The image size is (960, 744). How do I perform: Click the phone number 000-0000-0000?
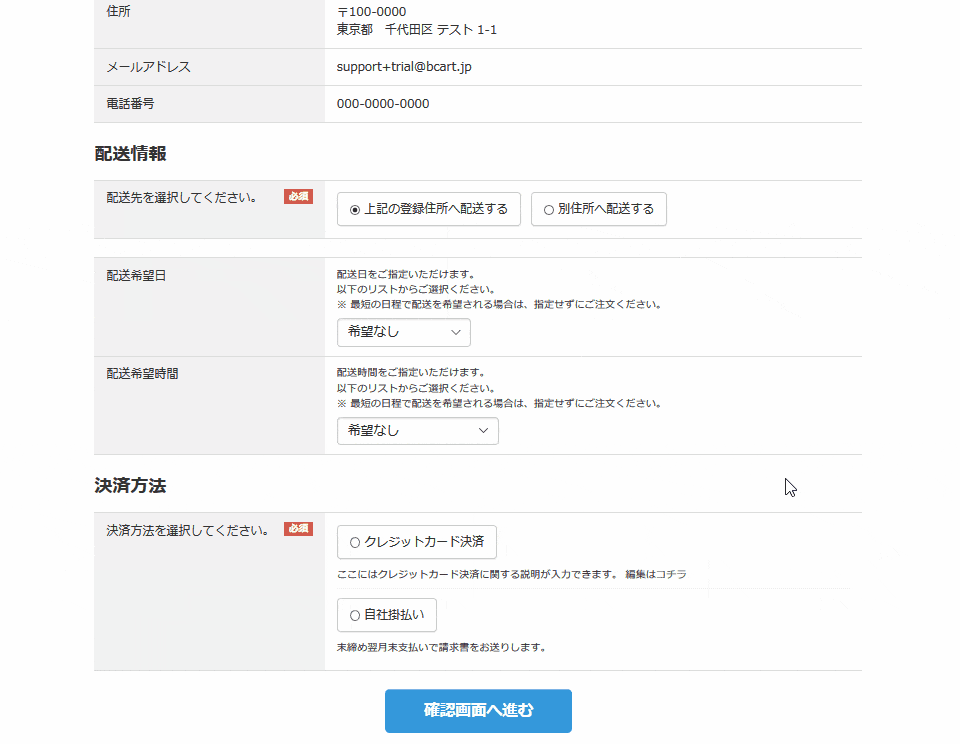tap(383, 104)
